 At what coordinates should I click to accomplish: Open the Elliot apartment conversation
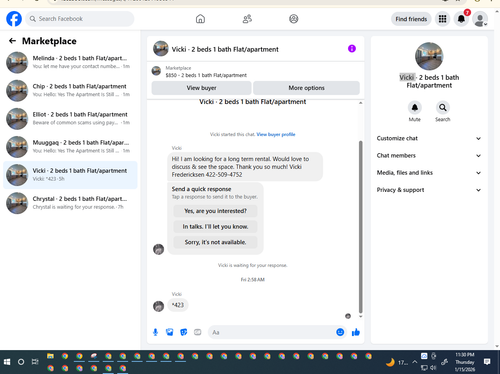[70, 119]
